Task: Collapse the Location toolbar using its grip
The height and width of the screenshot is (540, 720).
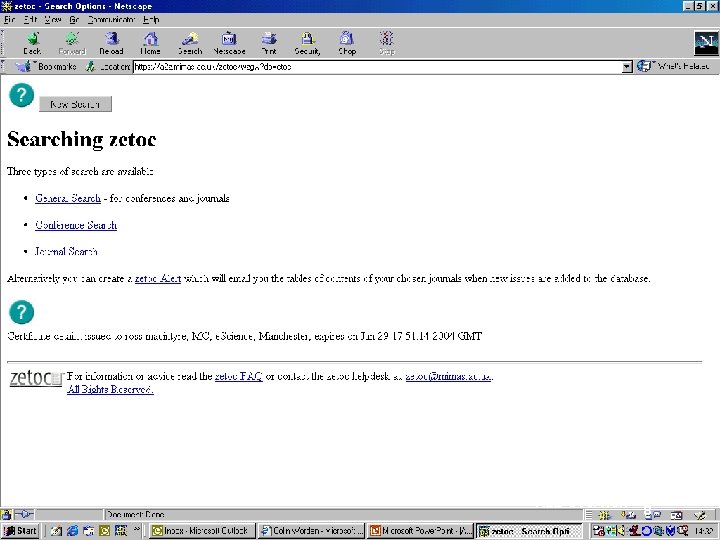Action: pyautogui.click(x=3, y=67)
